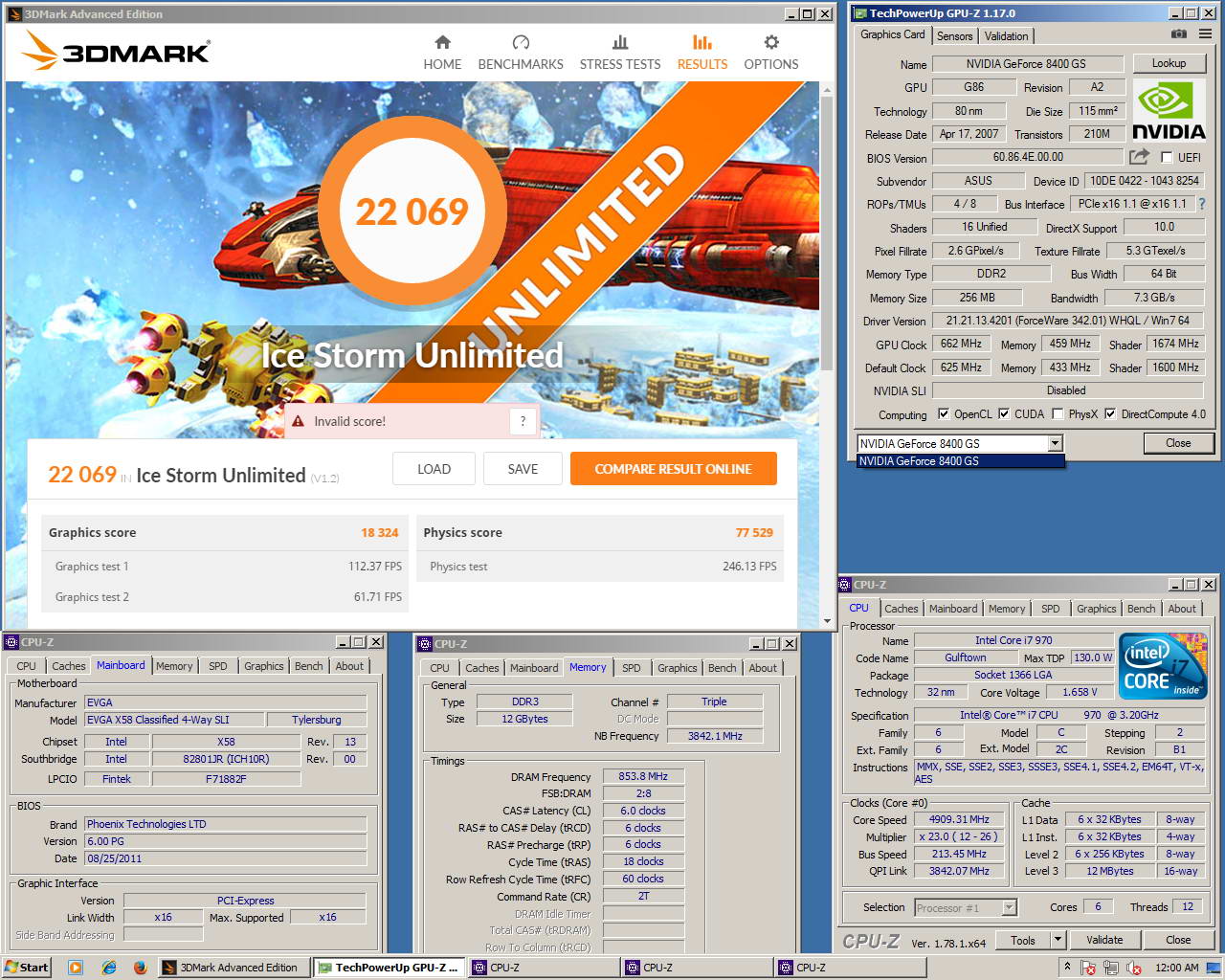The height and width of the screenshot is (980, 1225).
Task: Take a GPU-Z screenshot with camera icon
Action: click(1178, 33)
